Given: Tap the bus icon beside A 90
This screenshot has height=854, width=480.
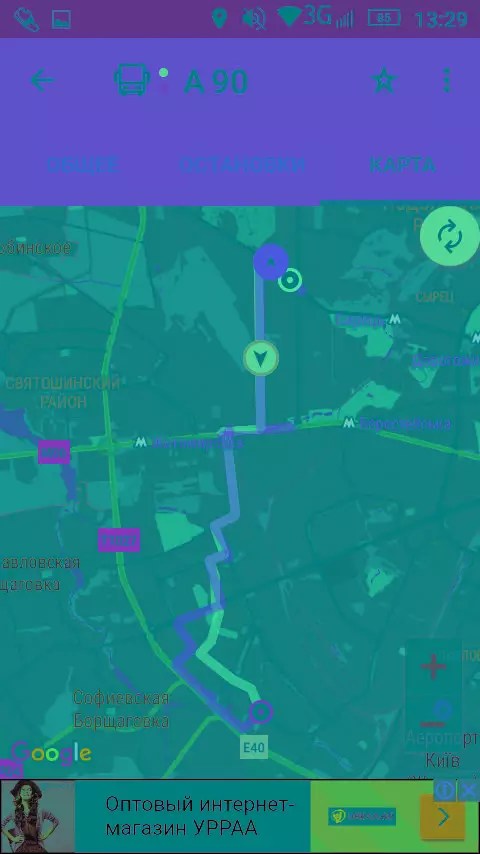Looking at the screenshot, I should point(131,80).
